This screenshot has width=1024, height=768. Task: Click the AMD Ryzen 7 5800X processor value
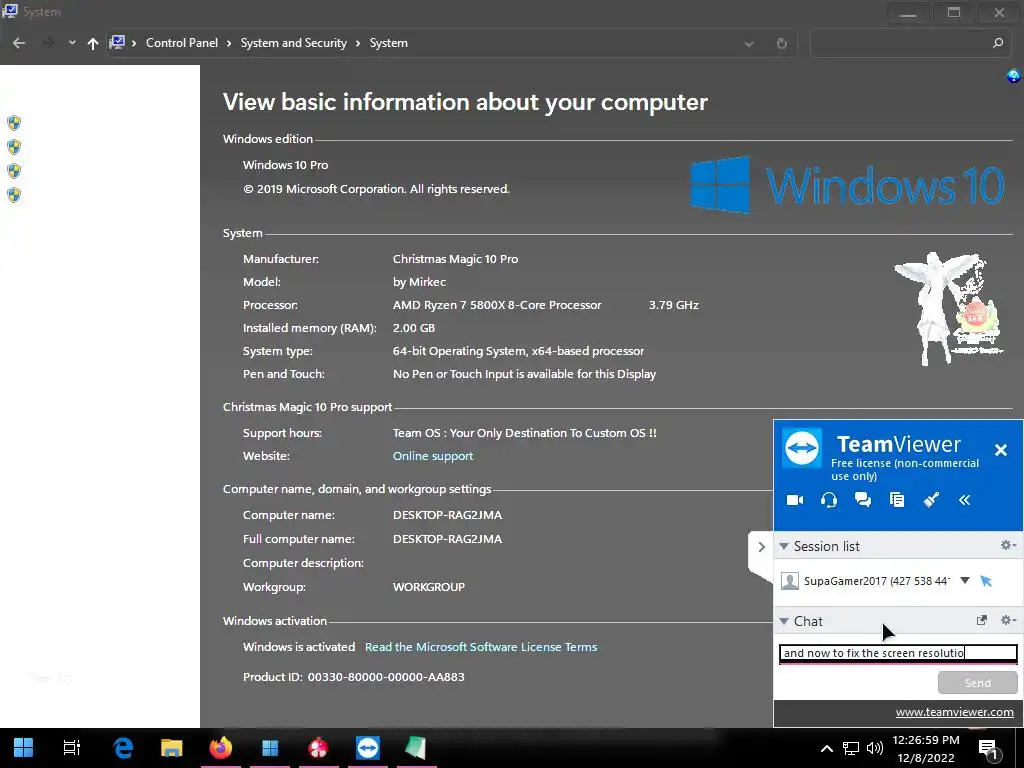(497, 305)
